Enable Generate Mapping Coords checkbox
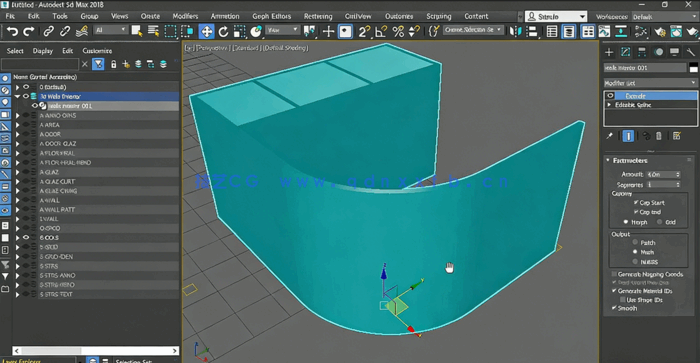The height and width of the screenshot is (363, 700). [614, 274]
